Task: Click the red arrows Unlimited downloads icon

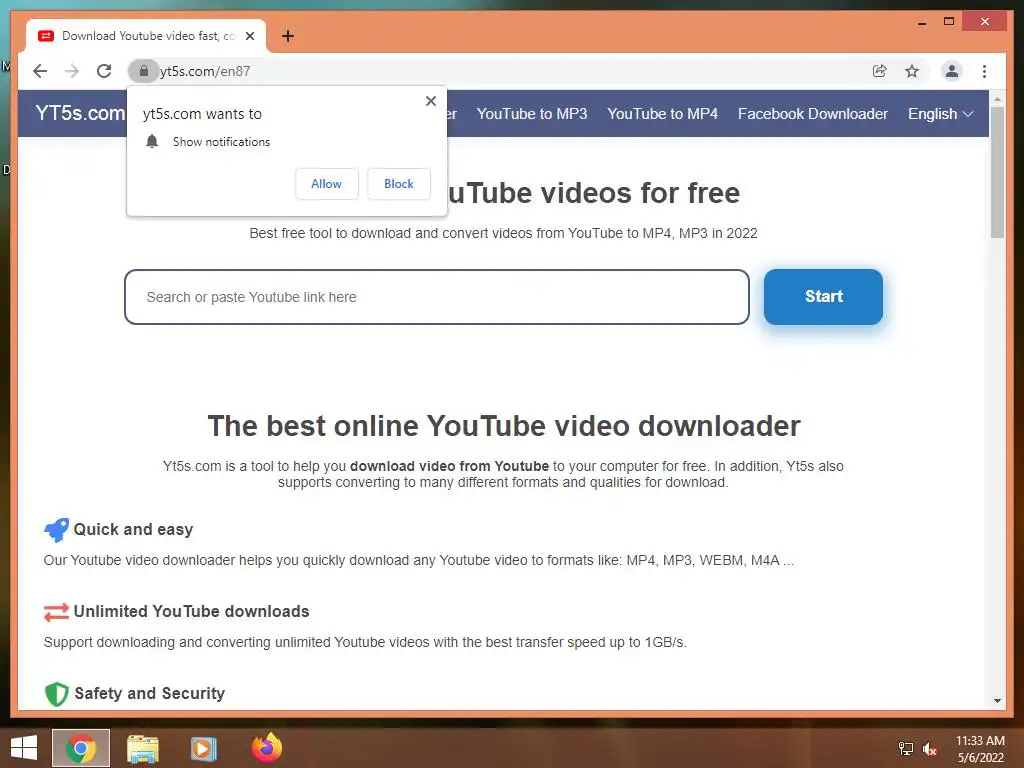Action: (x=56, y=612)
